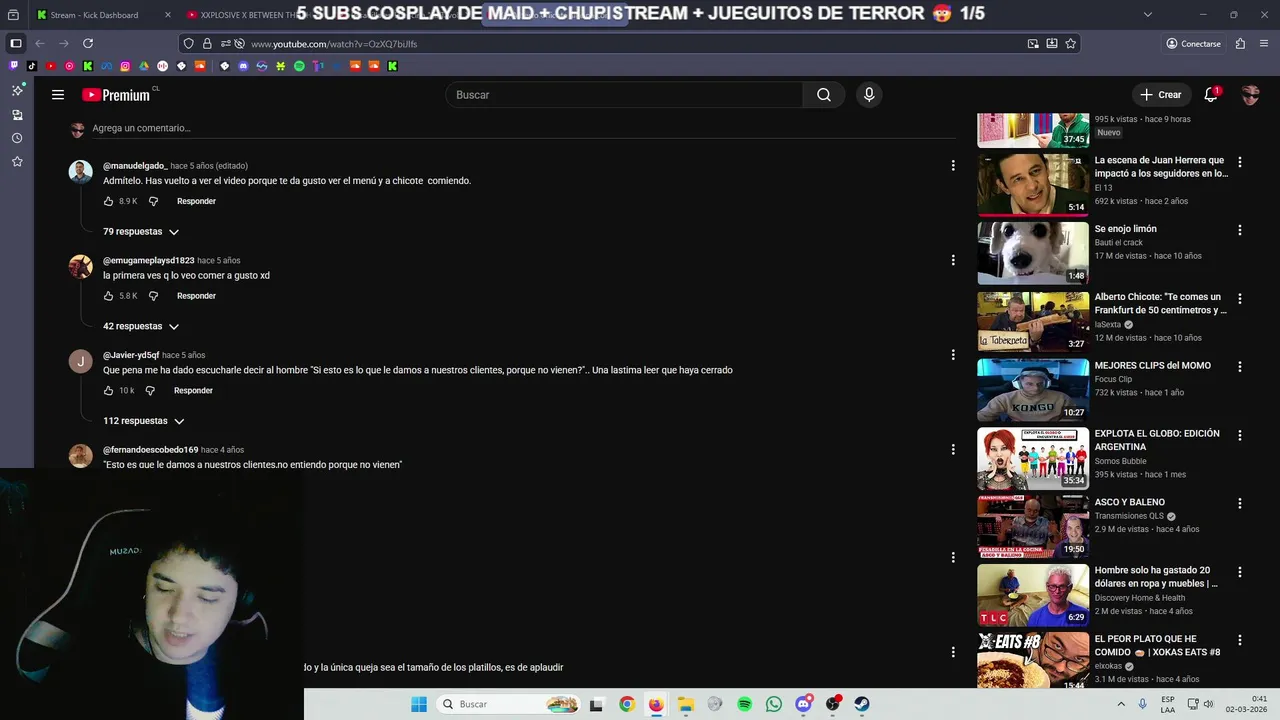Open browser history in sidebar
1280x720 pixels.
pyautogui.click(x=17, y=138)
